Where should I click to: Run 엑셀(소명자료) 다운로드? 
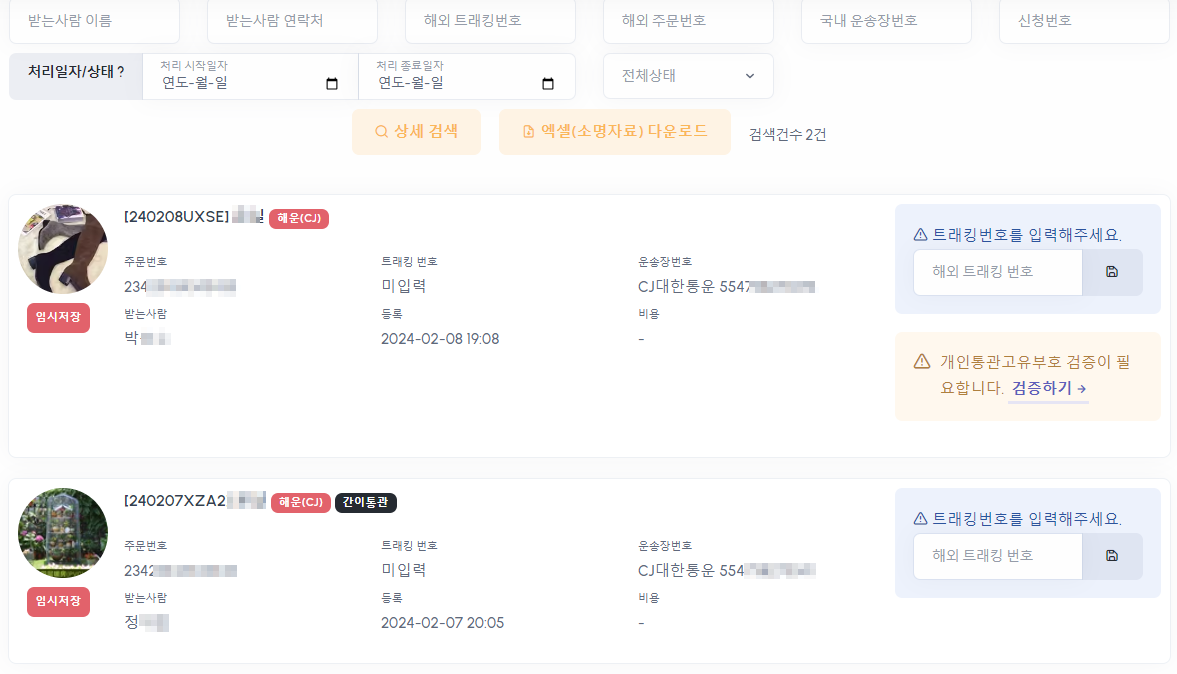614,131
